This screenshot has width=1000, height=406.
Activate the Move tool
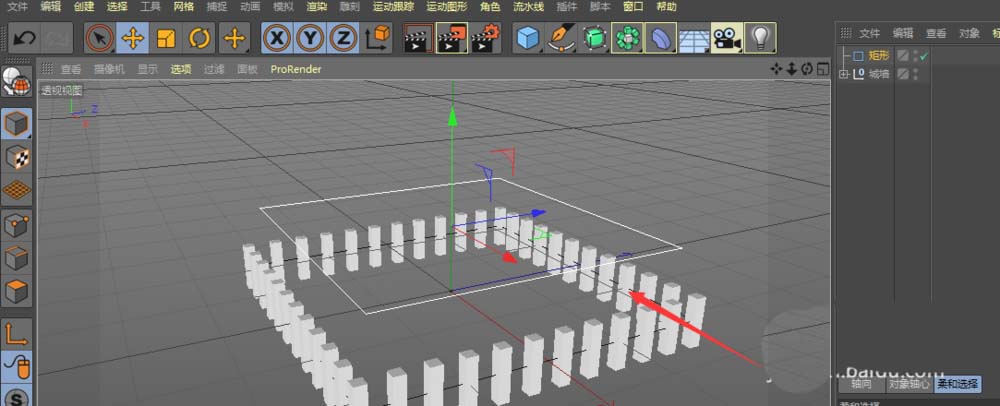tap(133, 39)
